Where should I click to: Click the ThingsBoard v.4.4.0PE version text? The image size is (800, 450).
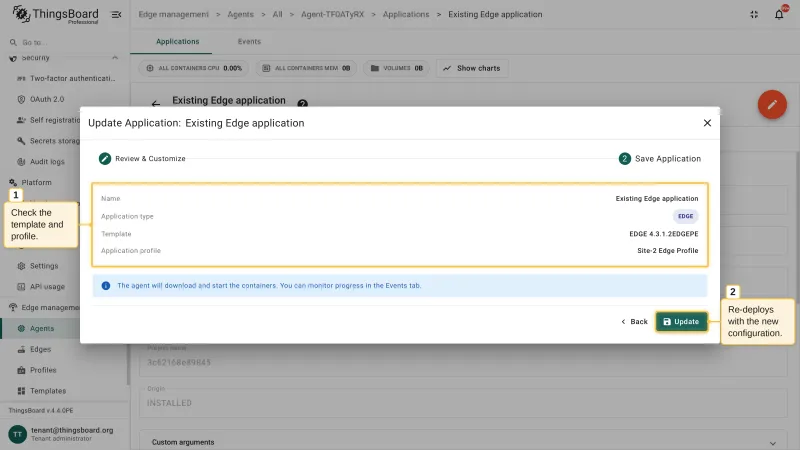pos(41,411)
